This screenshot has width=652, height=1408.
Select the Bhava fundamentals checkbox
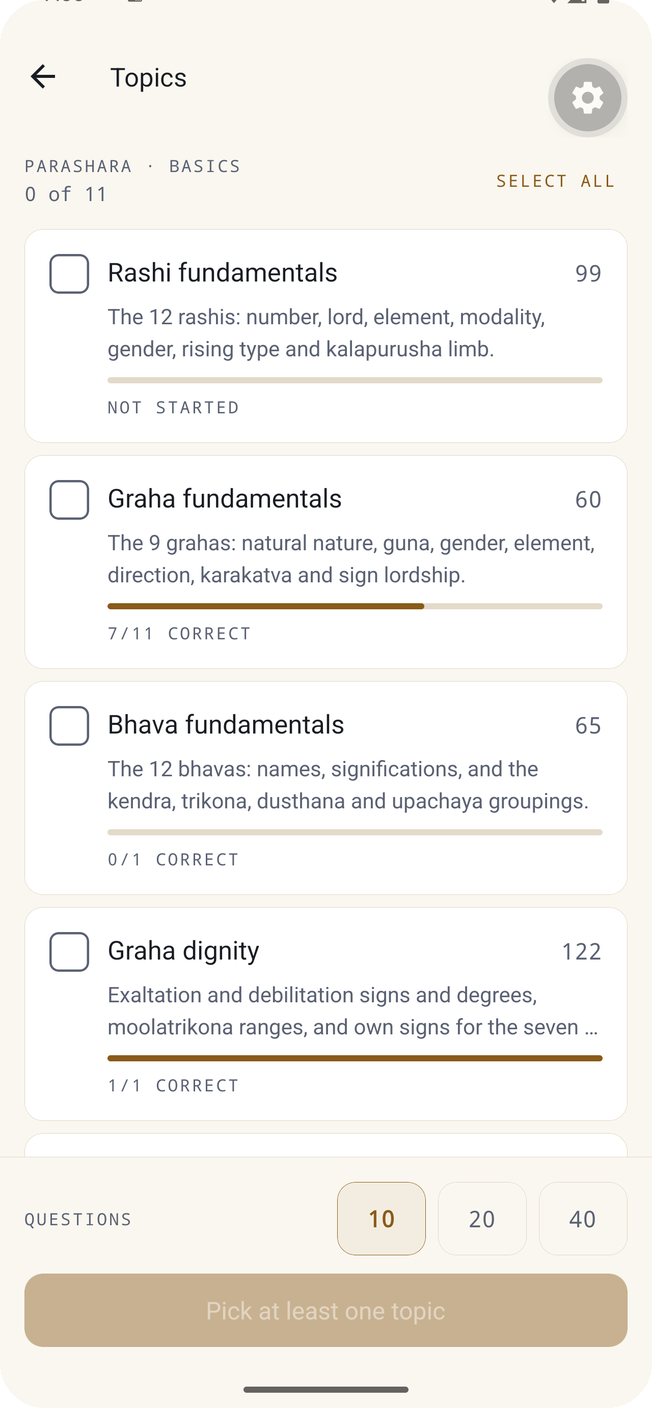(x=69, y=726)
